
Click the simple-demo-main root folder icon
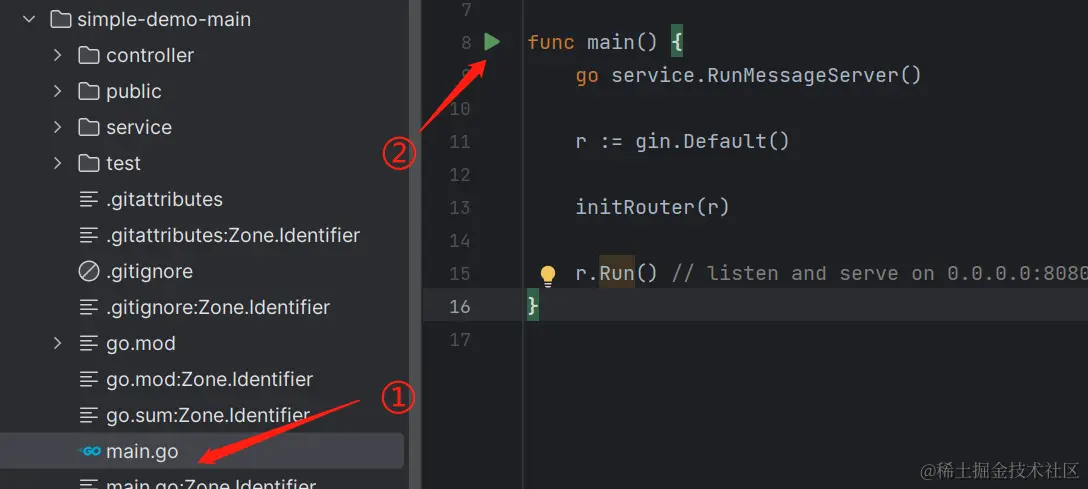pyautogui.click(x=60, y=19)
